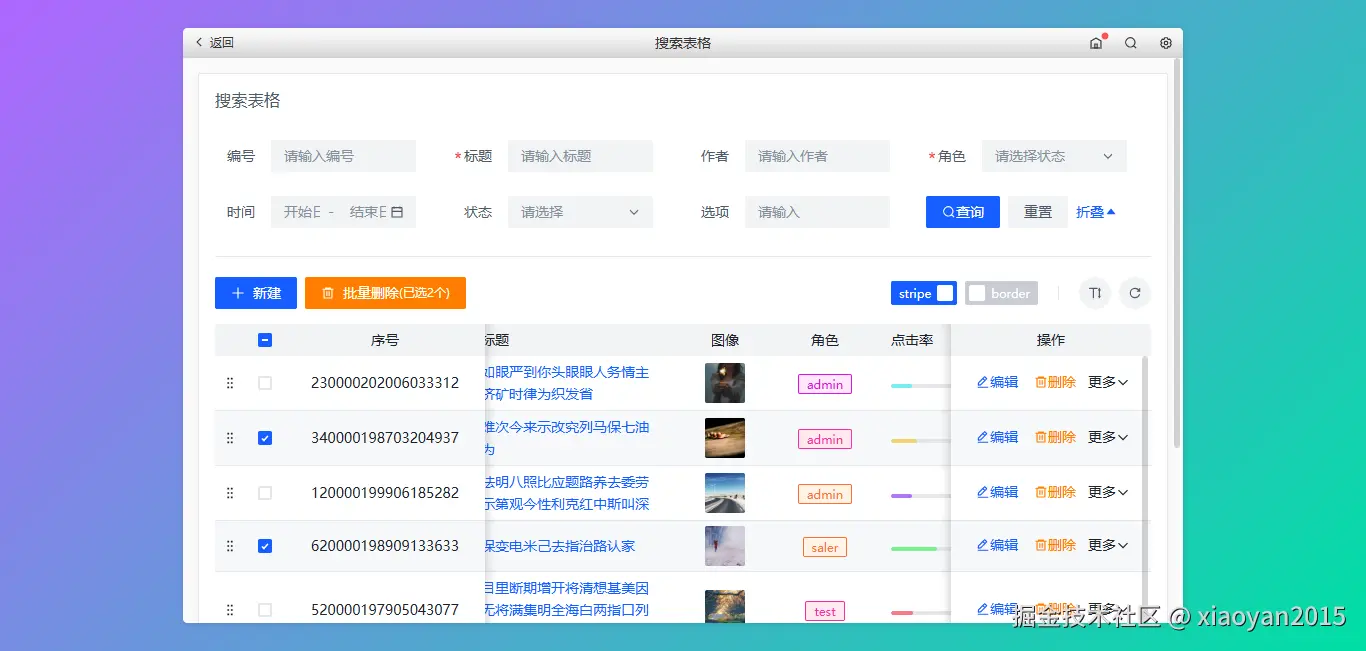Refresh the table with the reload icon

click(x=1135, y=293)
